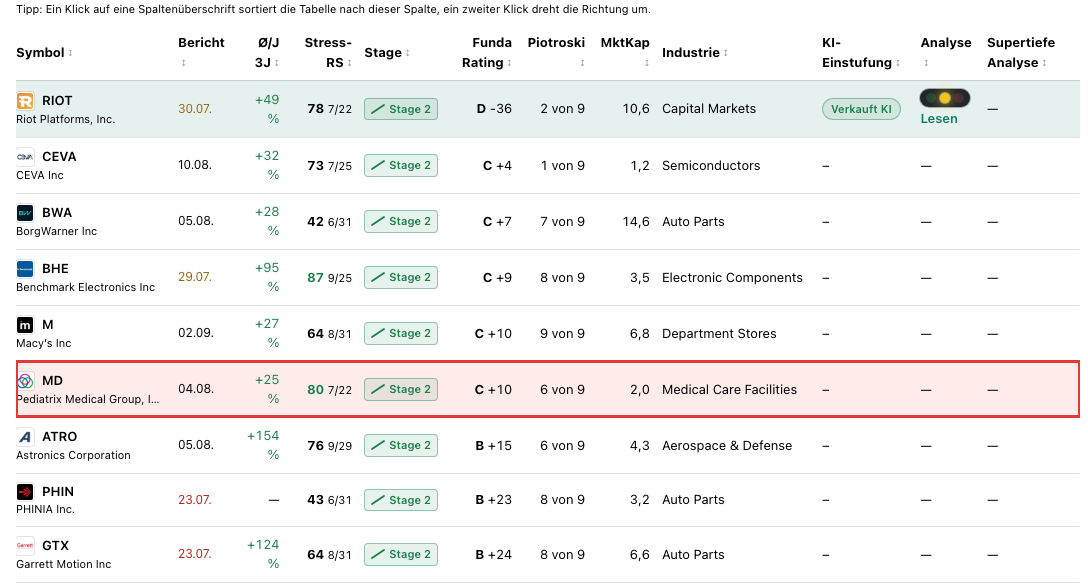Click the Stage 2 badge in GTX row

401,554
